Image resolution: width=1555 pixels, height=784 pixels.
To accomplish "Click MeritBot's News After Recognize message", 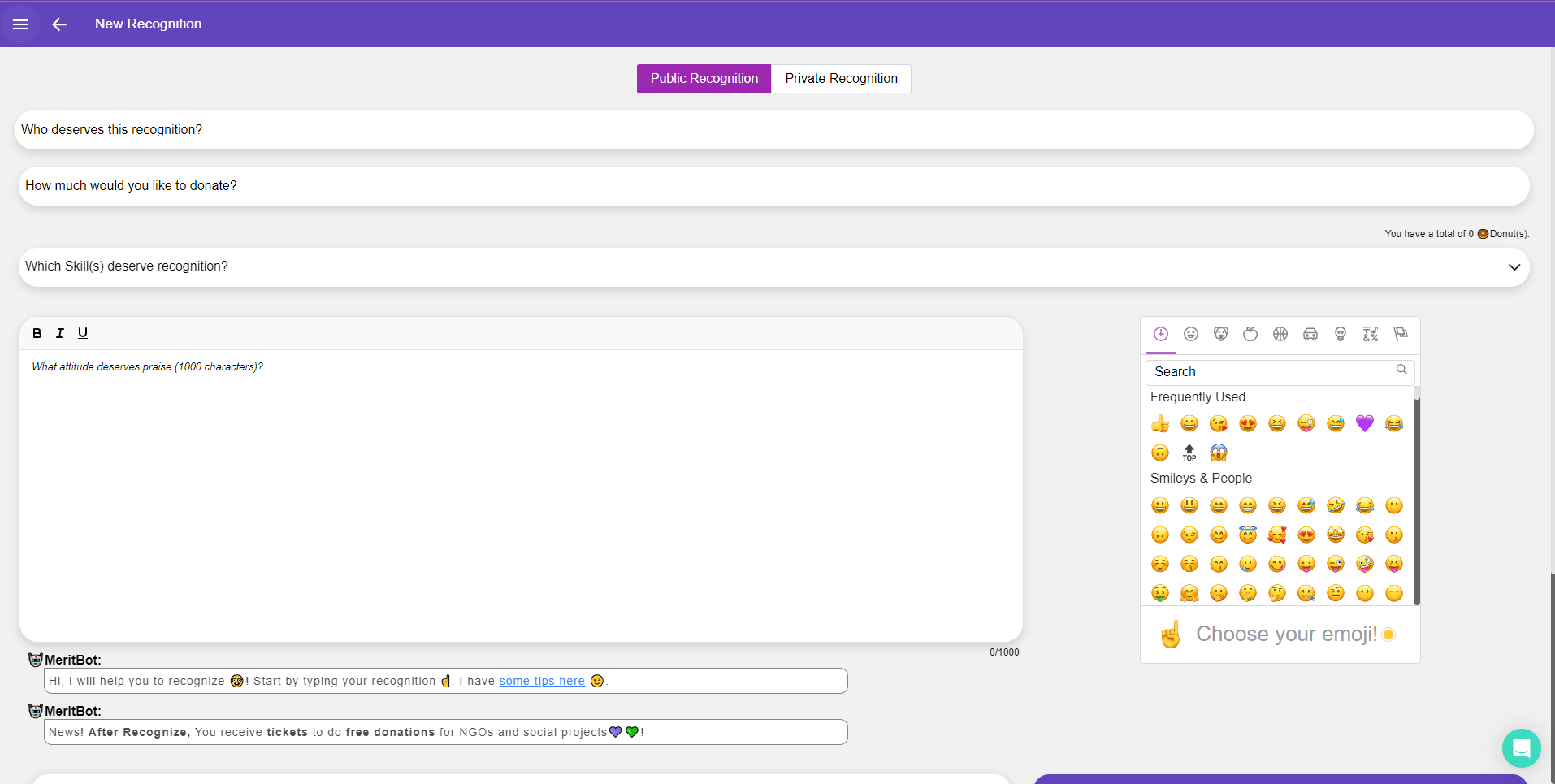I will click(x=446, y=732).
